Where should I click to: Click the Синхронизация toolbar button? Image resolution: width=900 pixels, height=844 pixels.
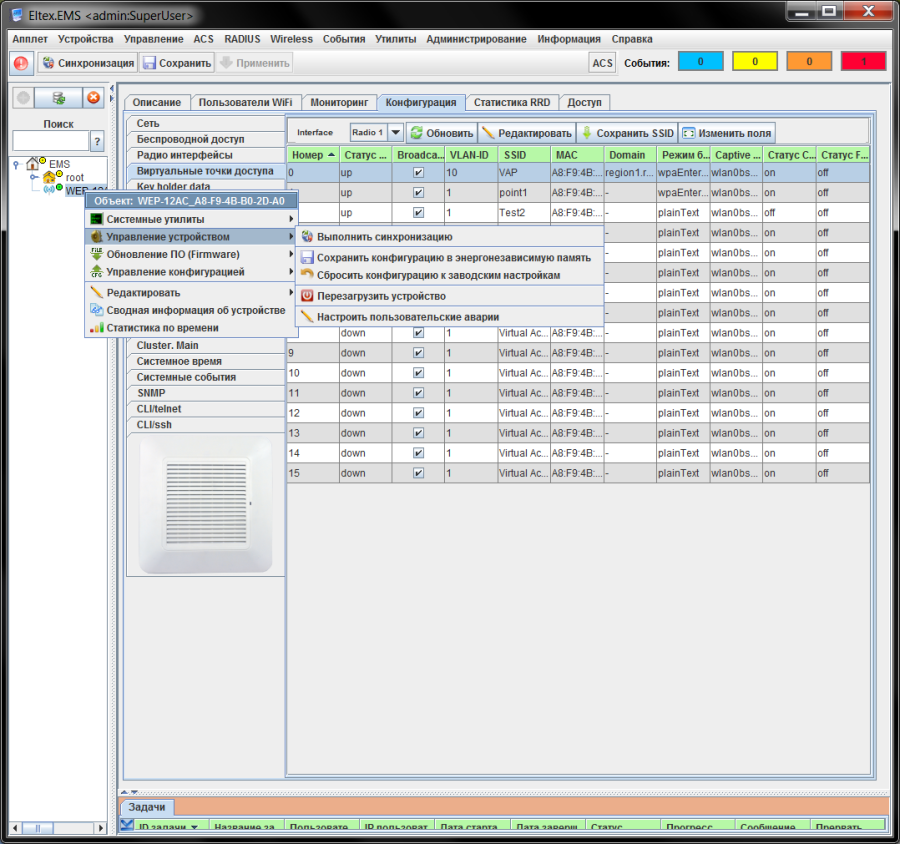tap(87, 63)
